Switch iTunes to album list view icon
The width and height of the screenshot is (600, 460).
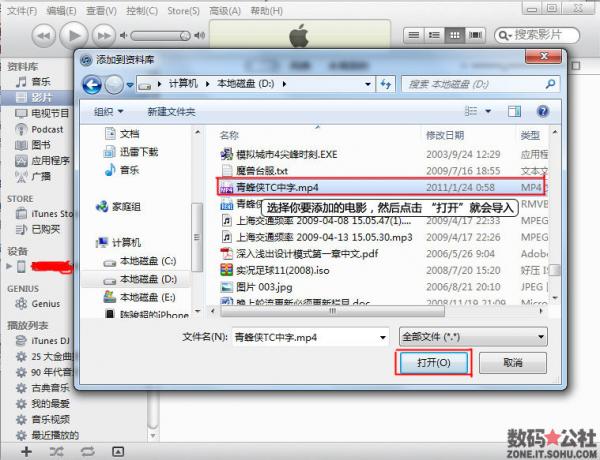click(434, 35)
